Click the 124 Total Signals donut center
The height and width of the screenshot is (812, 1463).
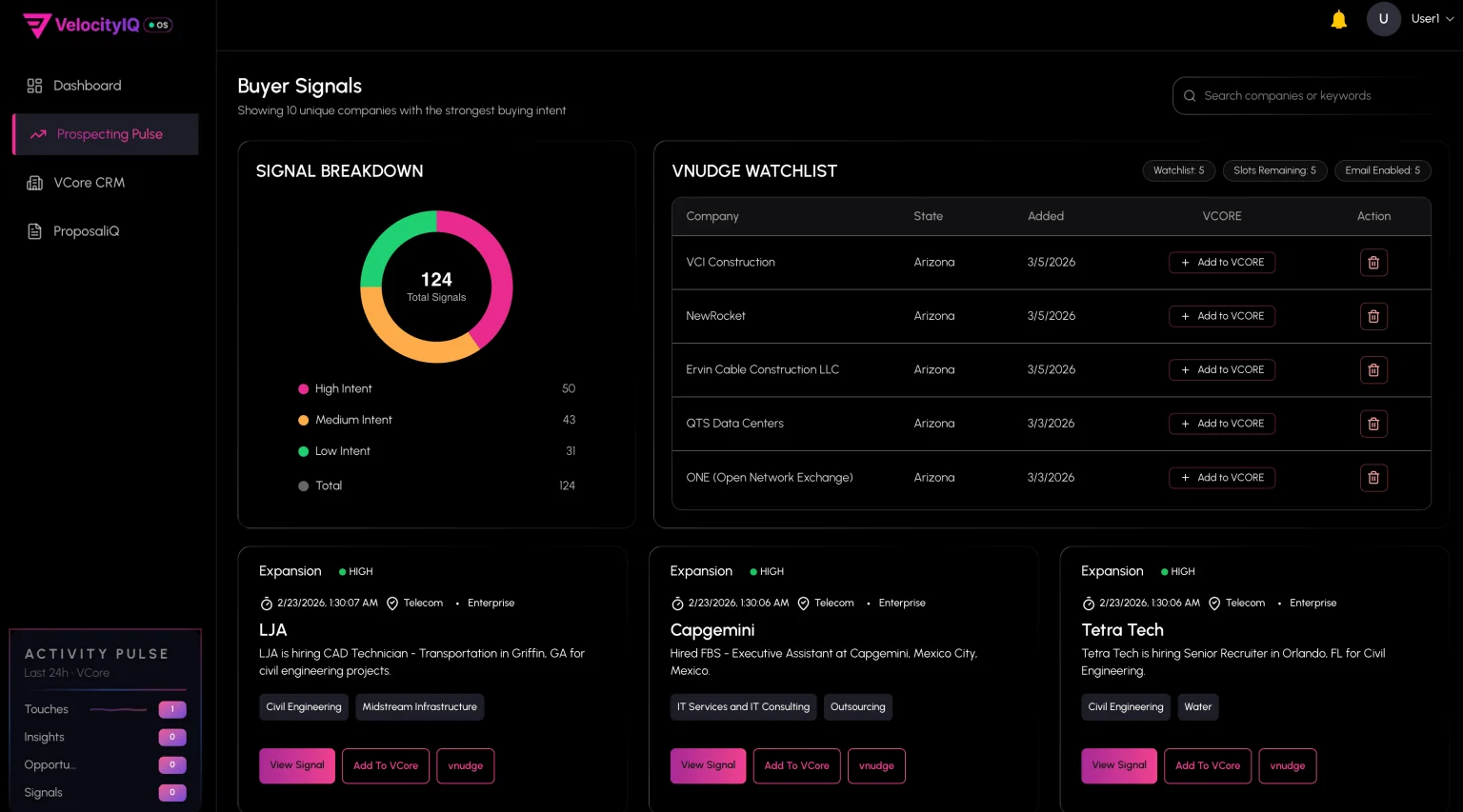pyautogui.click(x=436, y=287)
